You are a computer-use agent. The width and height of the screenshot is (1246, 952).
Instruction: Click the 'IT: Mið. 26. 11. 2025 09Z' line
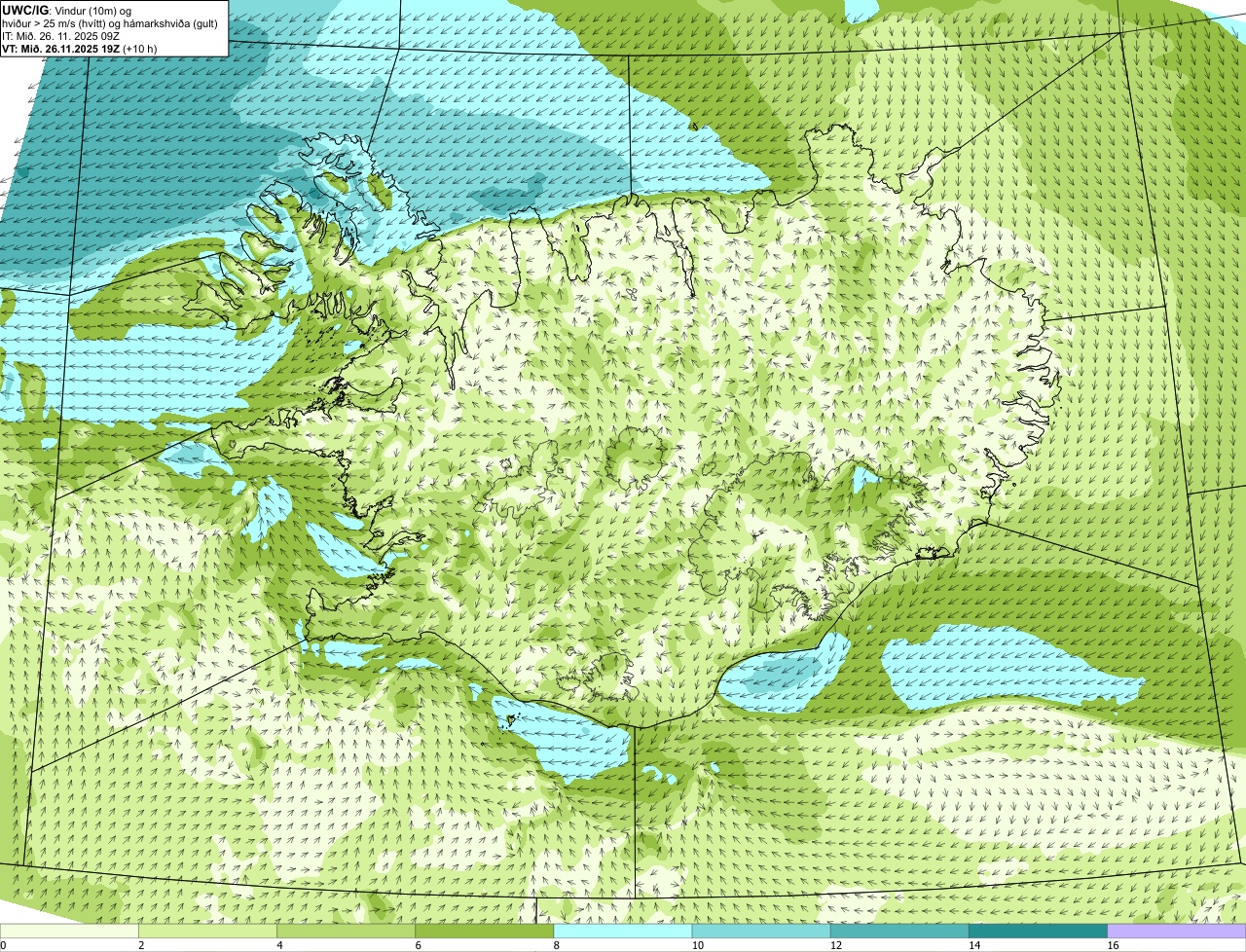click(62, 35)
